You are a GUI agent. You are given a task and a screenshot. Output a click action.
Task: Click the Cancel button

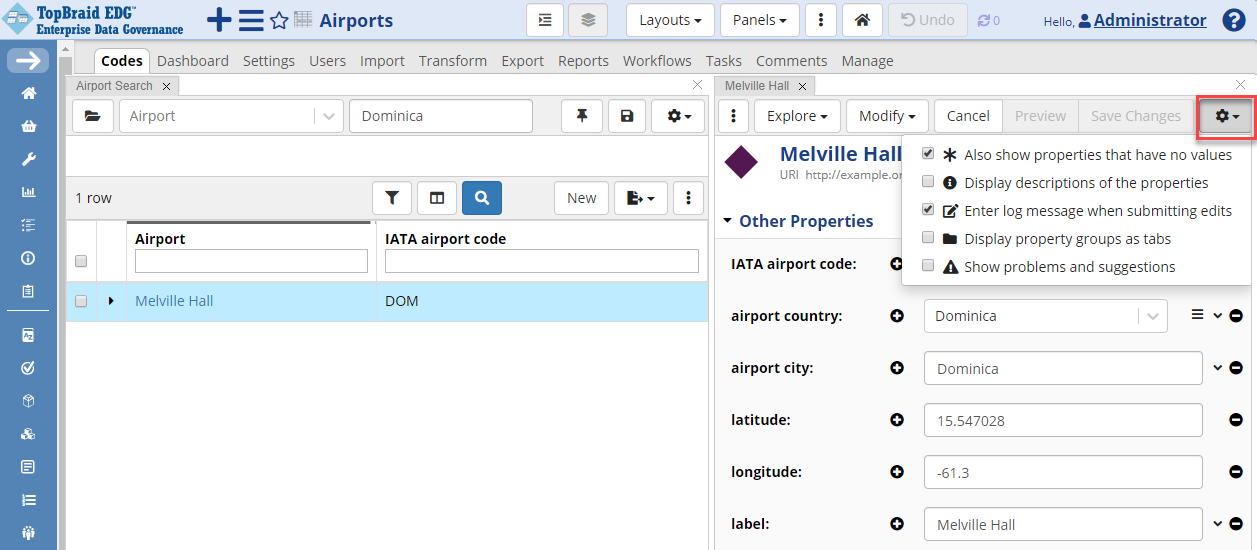pos(967,116)
